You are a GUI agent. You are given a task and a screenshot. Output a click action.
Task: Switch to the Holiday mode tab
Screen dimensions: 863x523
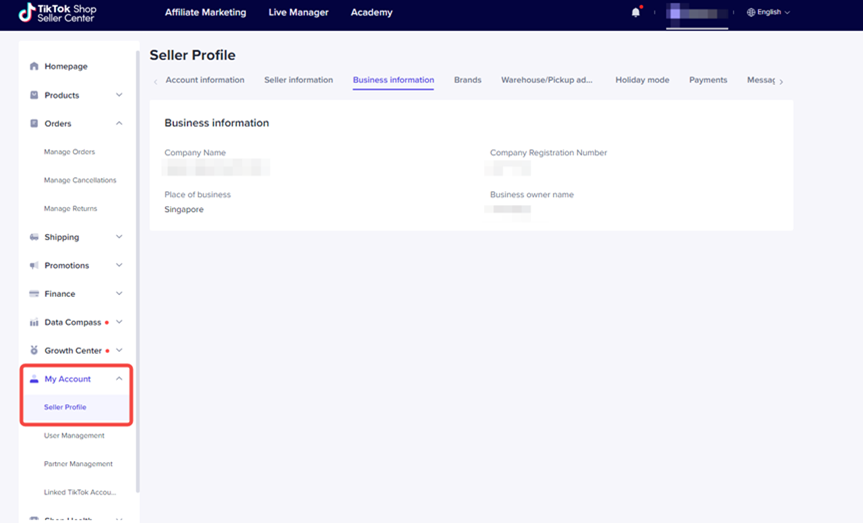[x=642, y=80]
